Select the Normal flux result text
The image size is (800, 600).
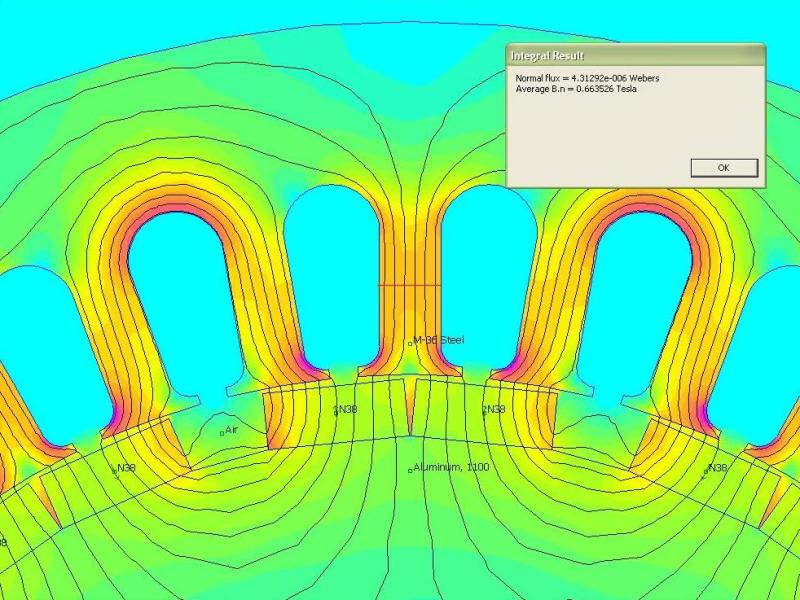pyautogui.click(x=586, y=78)
